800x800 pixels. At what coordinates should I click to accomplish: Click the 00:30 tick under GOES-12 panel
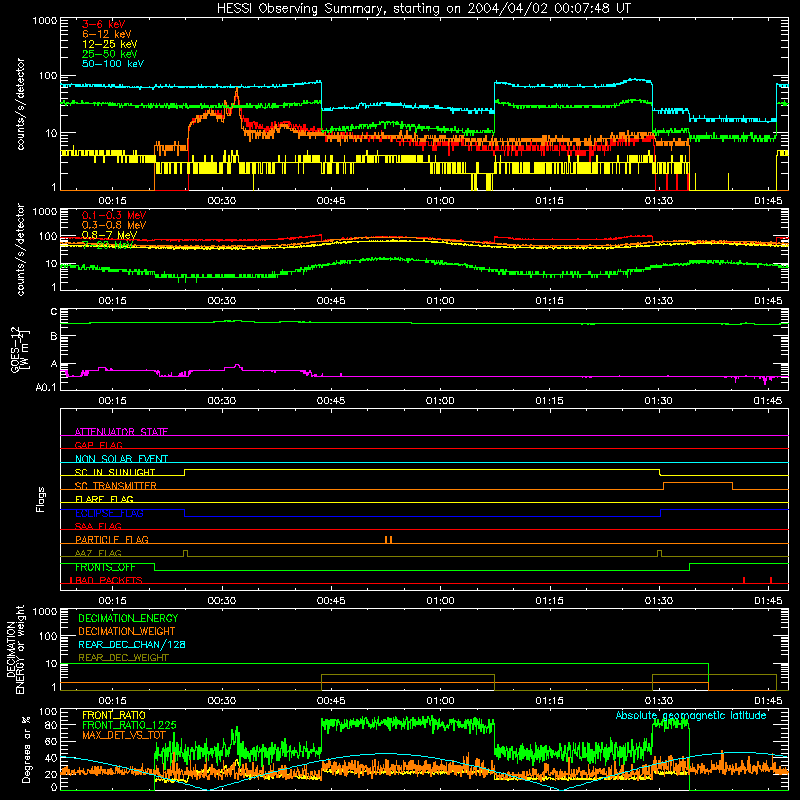pos(221,401)
